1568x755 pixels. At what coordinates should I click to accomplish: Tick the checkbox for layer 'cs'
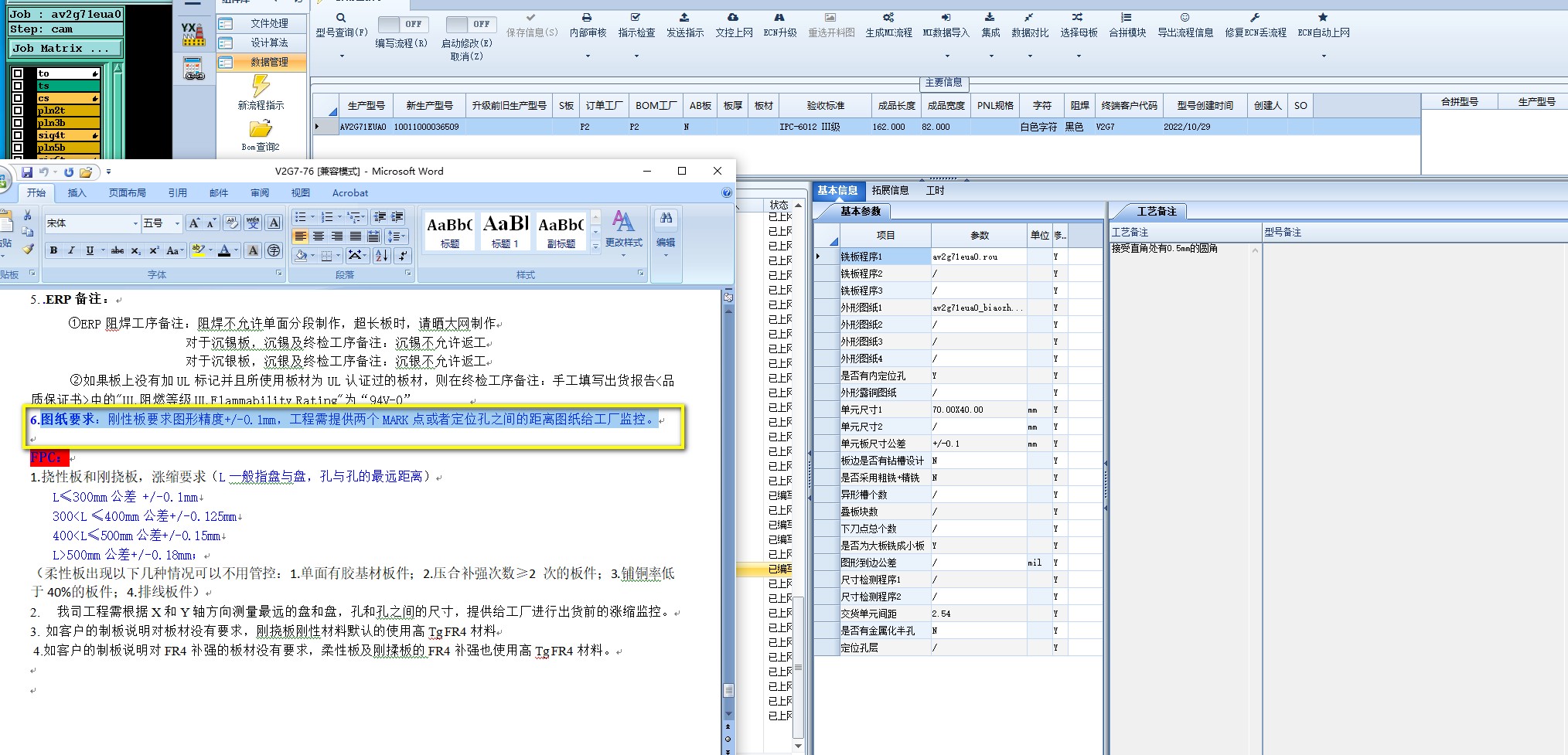tap(18, 99)
